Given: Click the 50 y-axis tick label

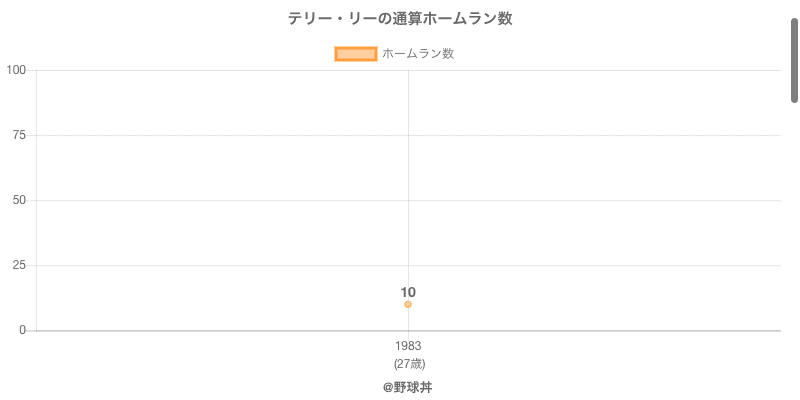Looking at the screenshot, I should (20, 200).
